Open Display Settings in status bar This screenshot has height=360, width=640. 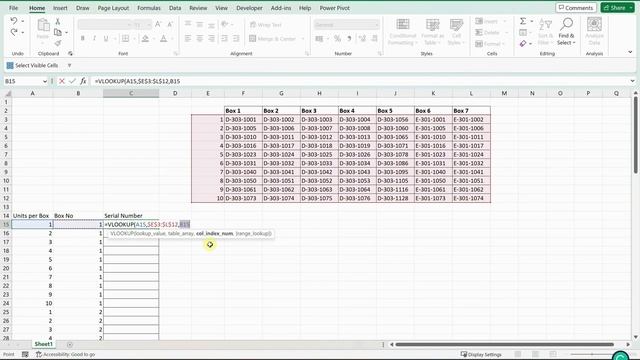[481, 354]
